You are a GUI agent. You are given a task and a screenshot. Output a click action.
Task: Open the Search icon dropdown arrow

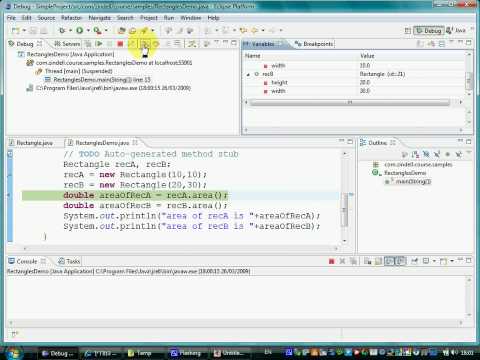point(153,31)
